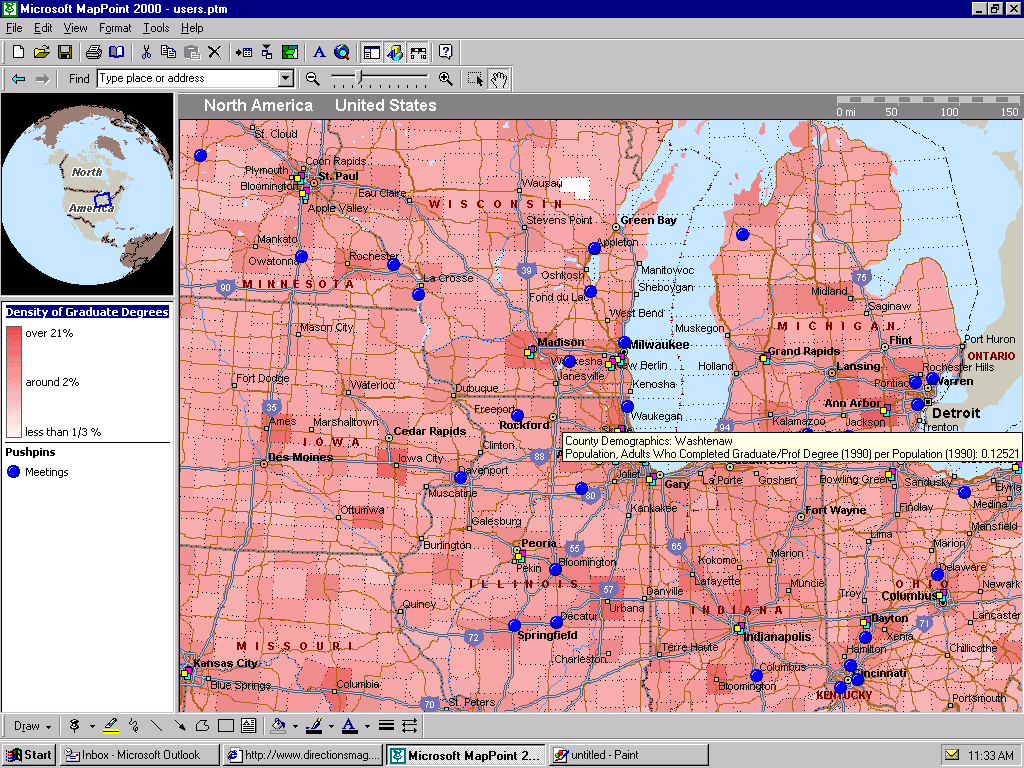The height and width of the screenshot is (768, 1024).
Task: Open the Format menu
Action: click(x=115, y=28)
